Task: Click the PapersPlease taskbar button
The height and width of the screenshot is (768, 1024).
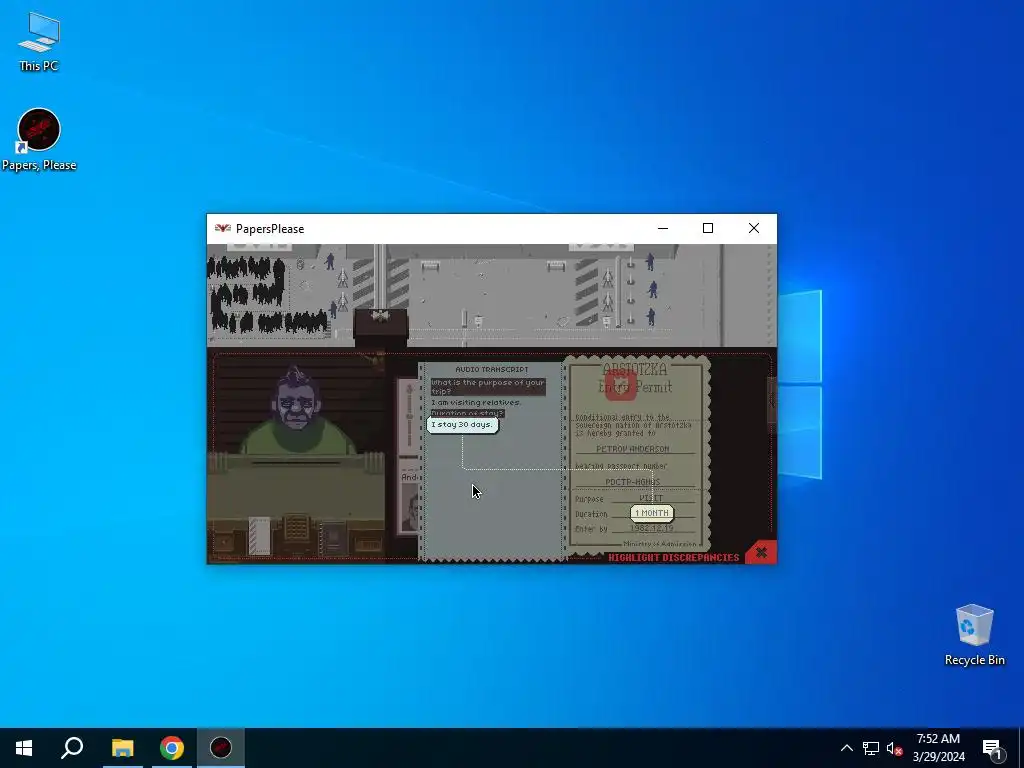Action: coord(221,748)
